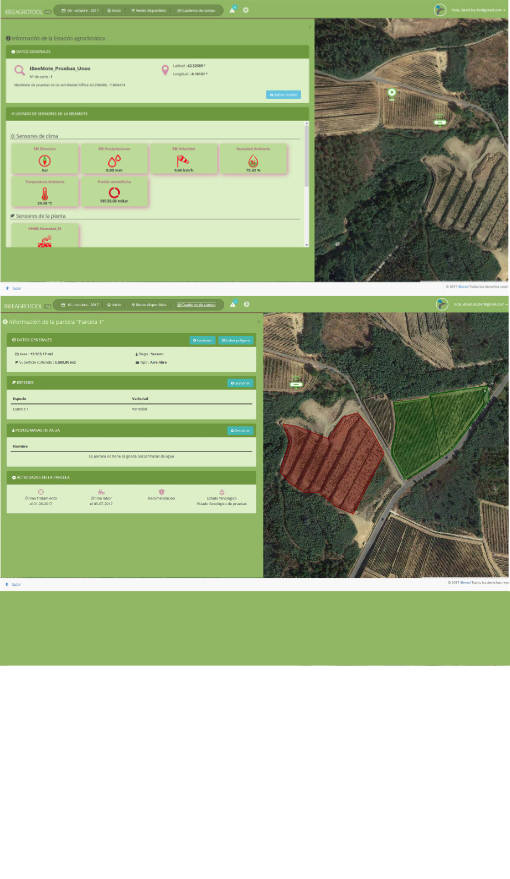510x879 pixels.
Task: Open Redes disponibles in top navbar
Action: point(149,10)
